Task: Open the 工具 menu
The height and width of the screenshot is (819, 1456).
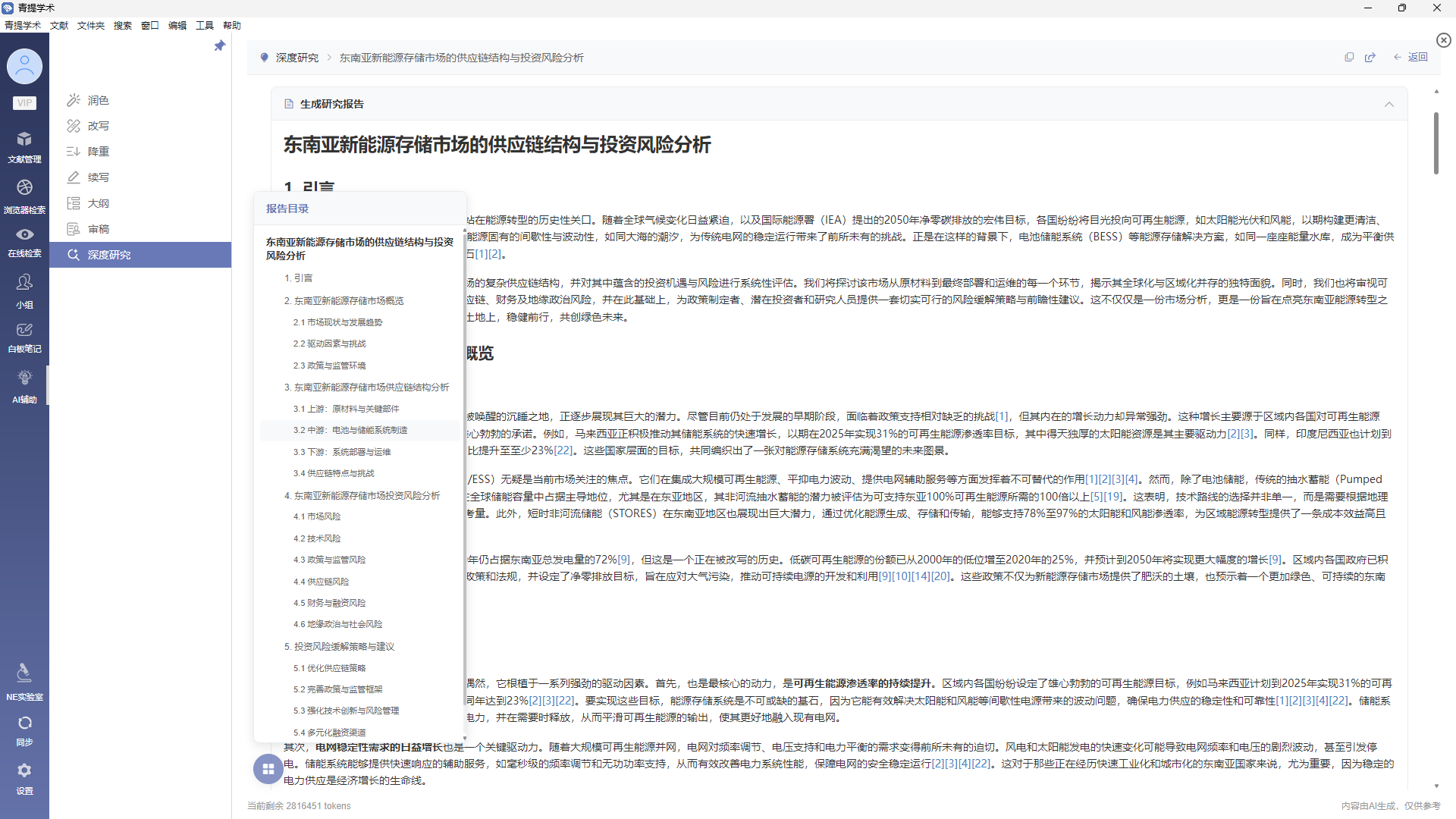Action: [204, 25]
